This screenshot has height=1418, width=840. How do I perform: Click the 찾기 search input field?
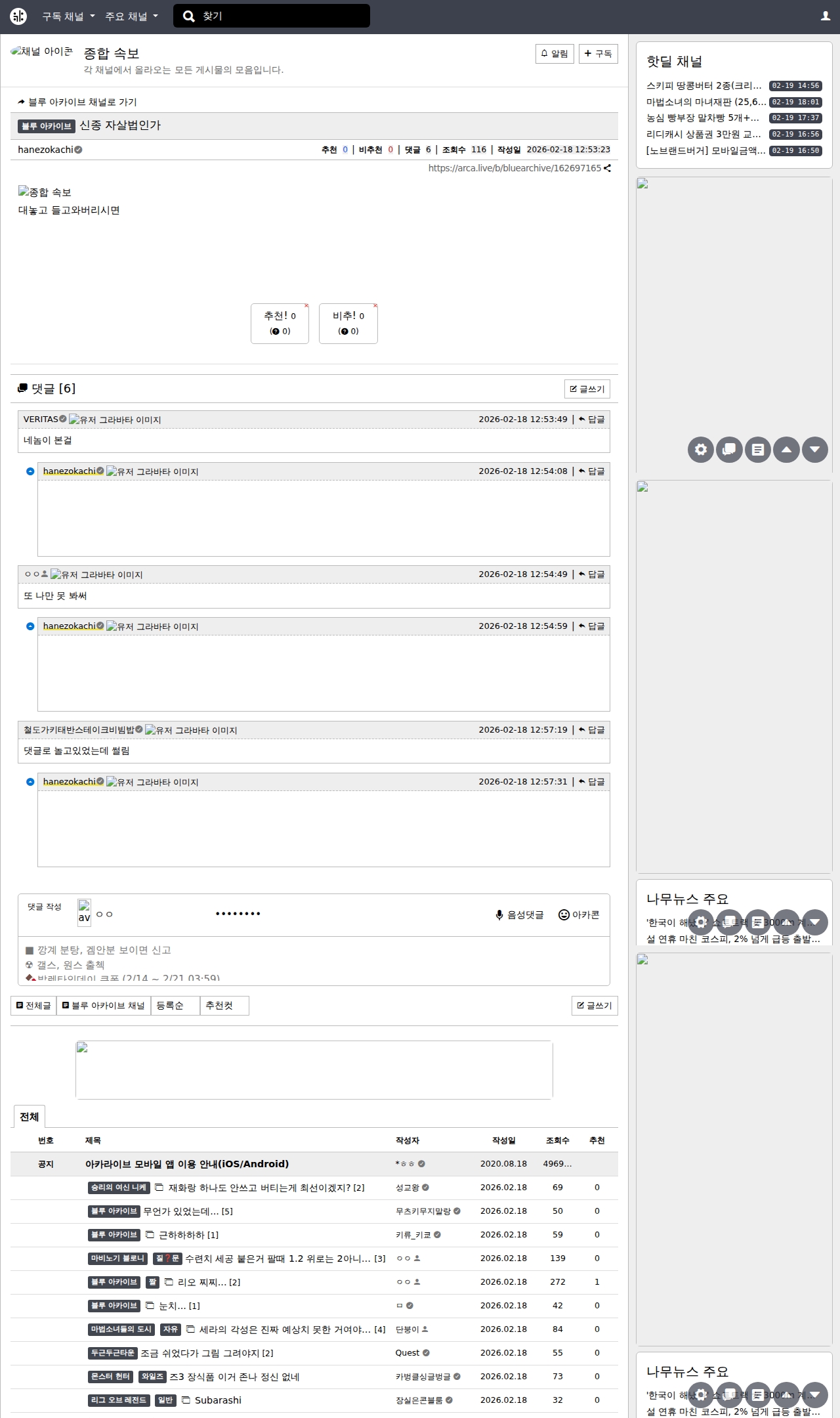(272, 16)
